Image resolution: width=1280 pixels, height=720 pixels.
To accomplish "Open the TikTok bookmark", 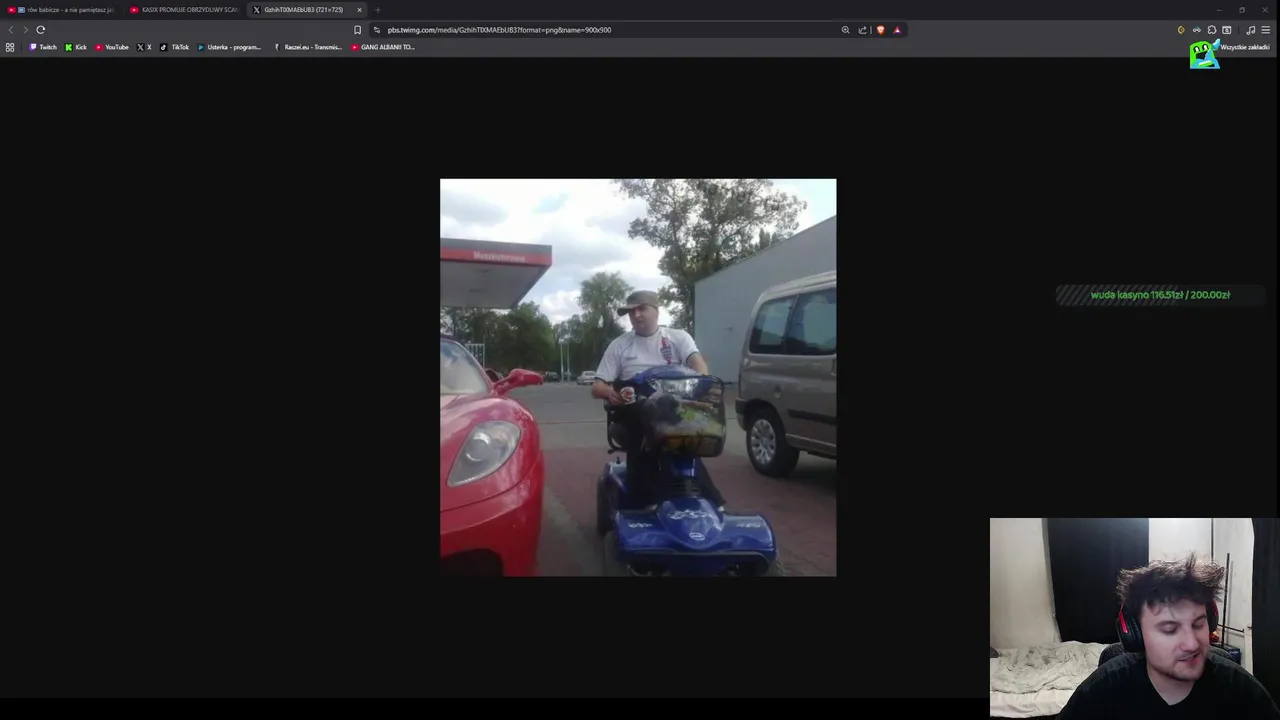I will (x=175, y=47).
